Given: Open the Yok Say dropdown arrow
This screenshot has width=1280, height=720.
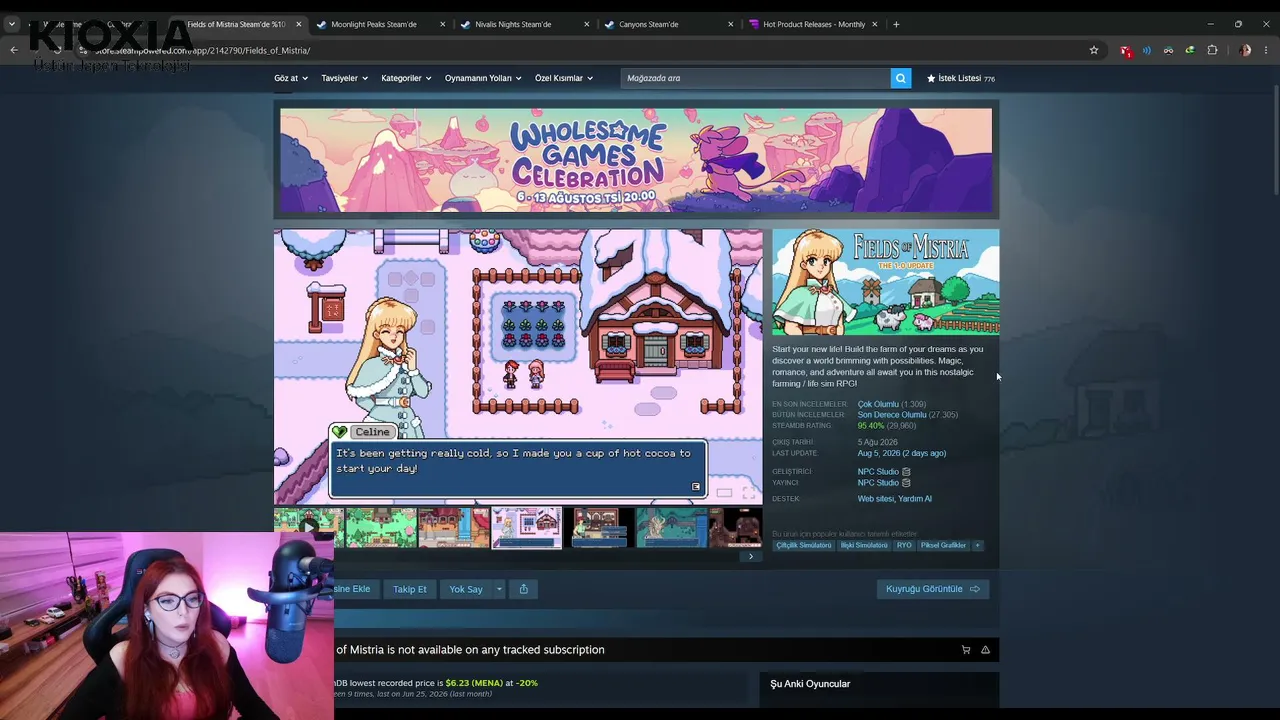Looking at the screenshot, I should [x=499, y=589].
